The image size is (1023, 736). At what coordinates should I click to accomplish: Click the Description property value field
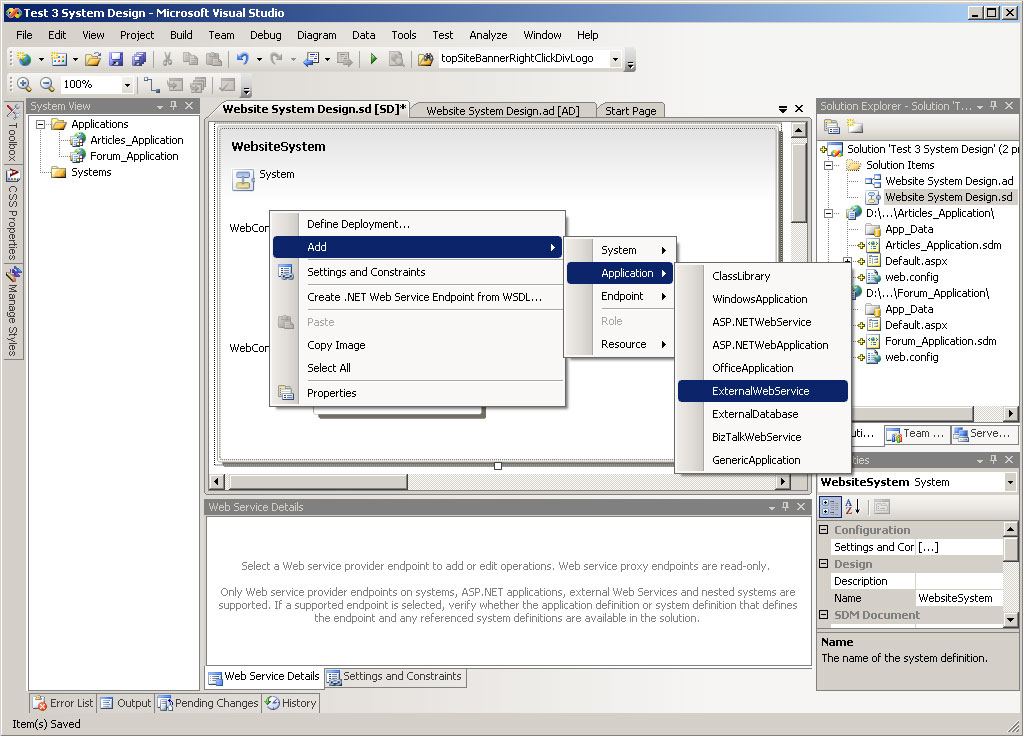(x=959, y=581)
